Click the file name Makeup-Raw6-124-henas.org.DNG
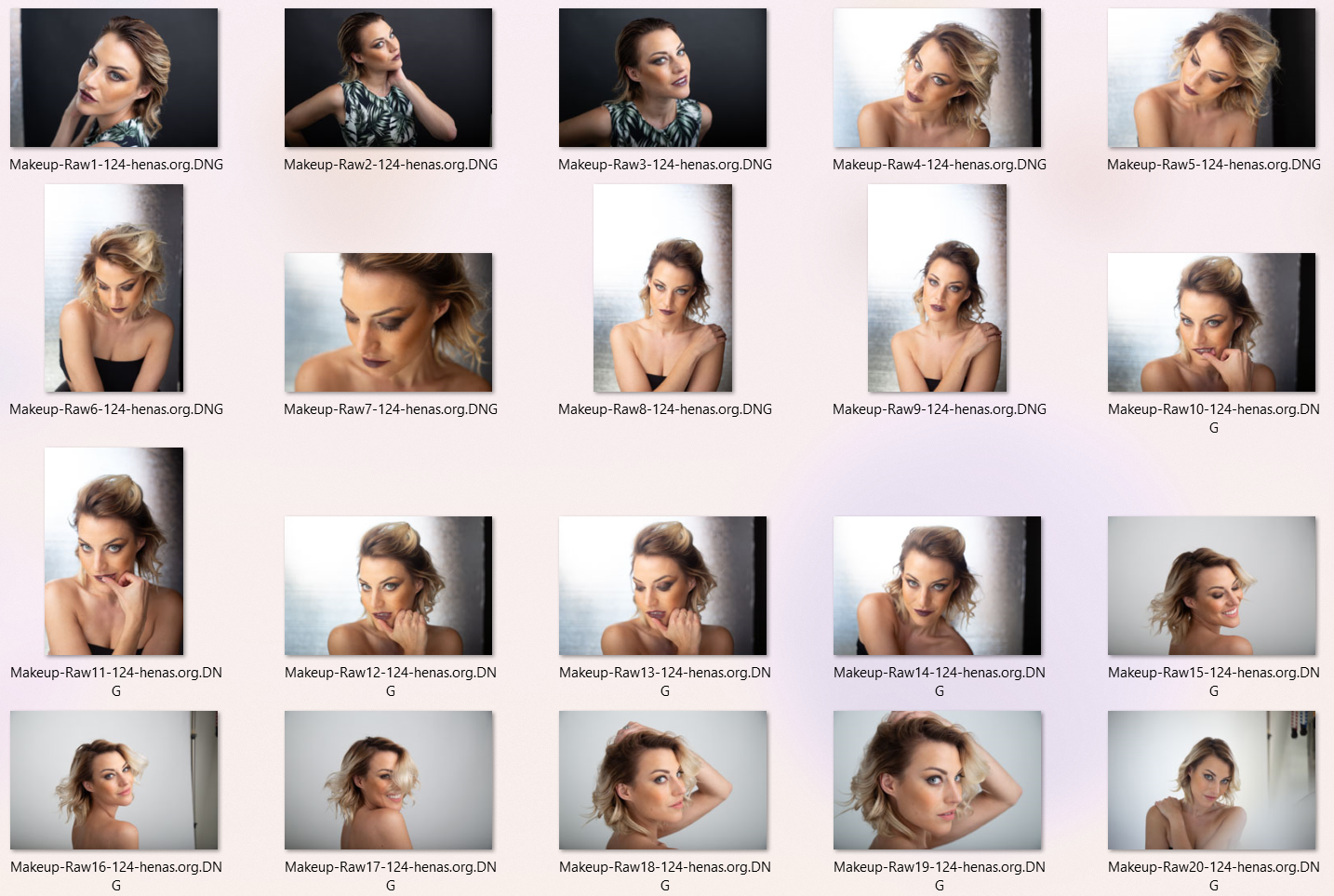 (116, 409)
